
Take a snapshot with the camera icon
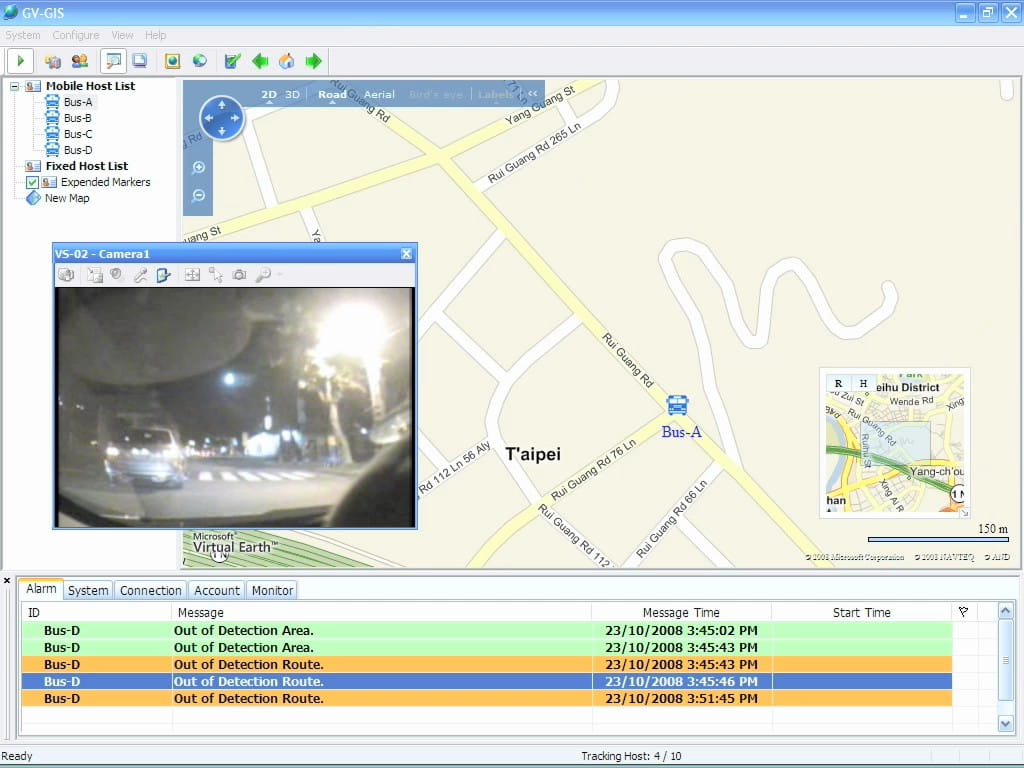pyautogui.click(x=240, y=275)
